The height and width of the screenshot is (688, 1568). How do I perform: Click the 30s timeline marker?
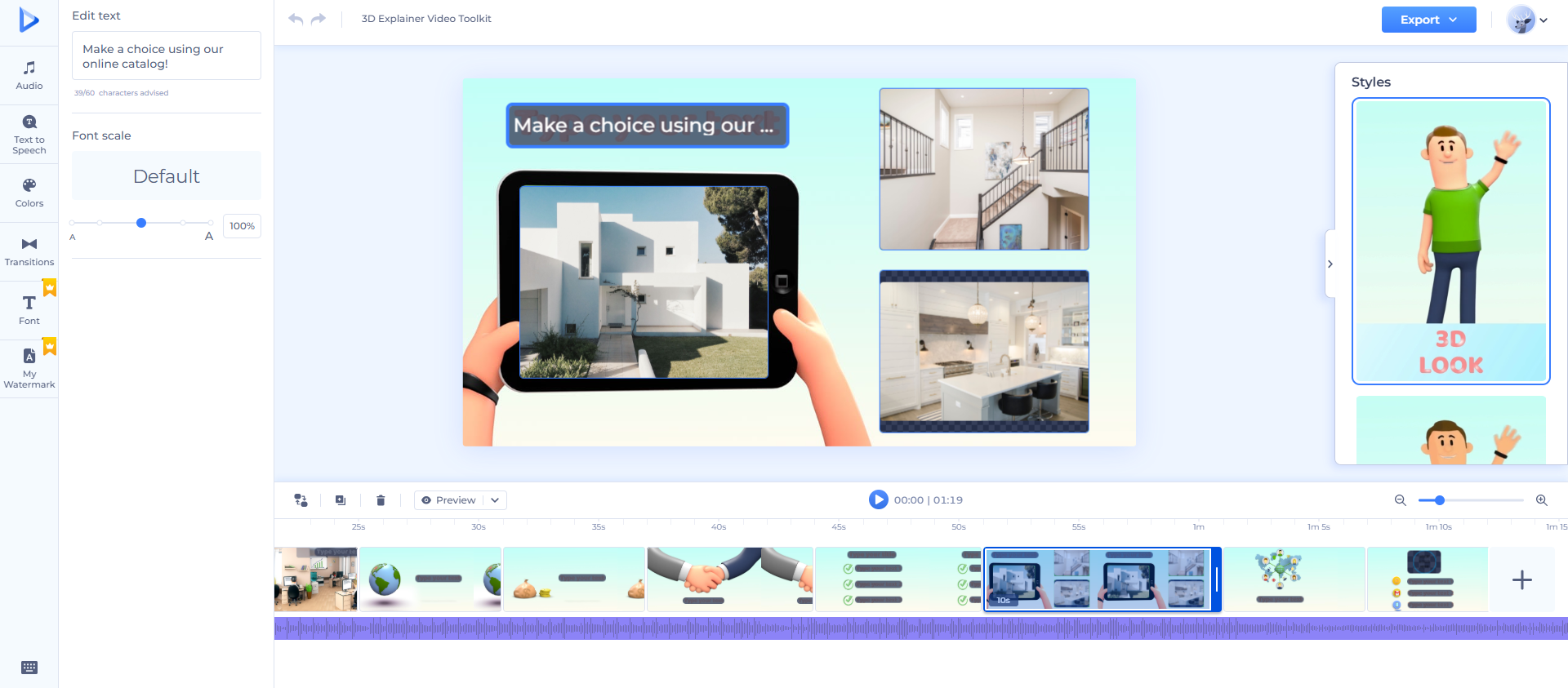[479, 527]
